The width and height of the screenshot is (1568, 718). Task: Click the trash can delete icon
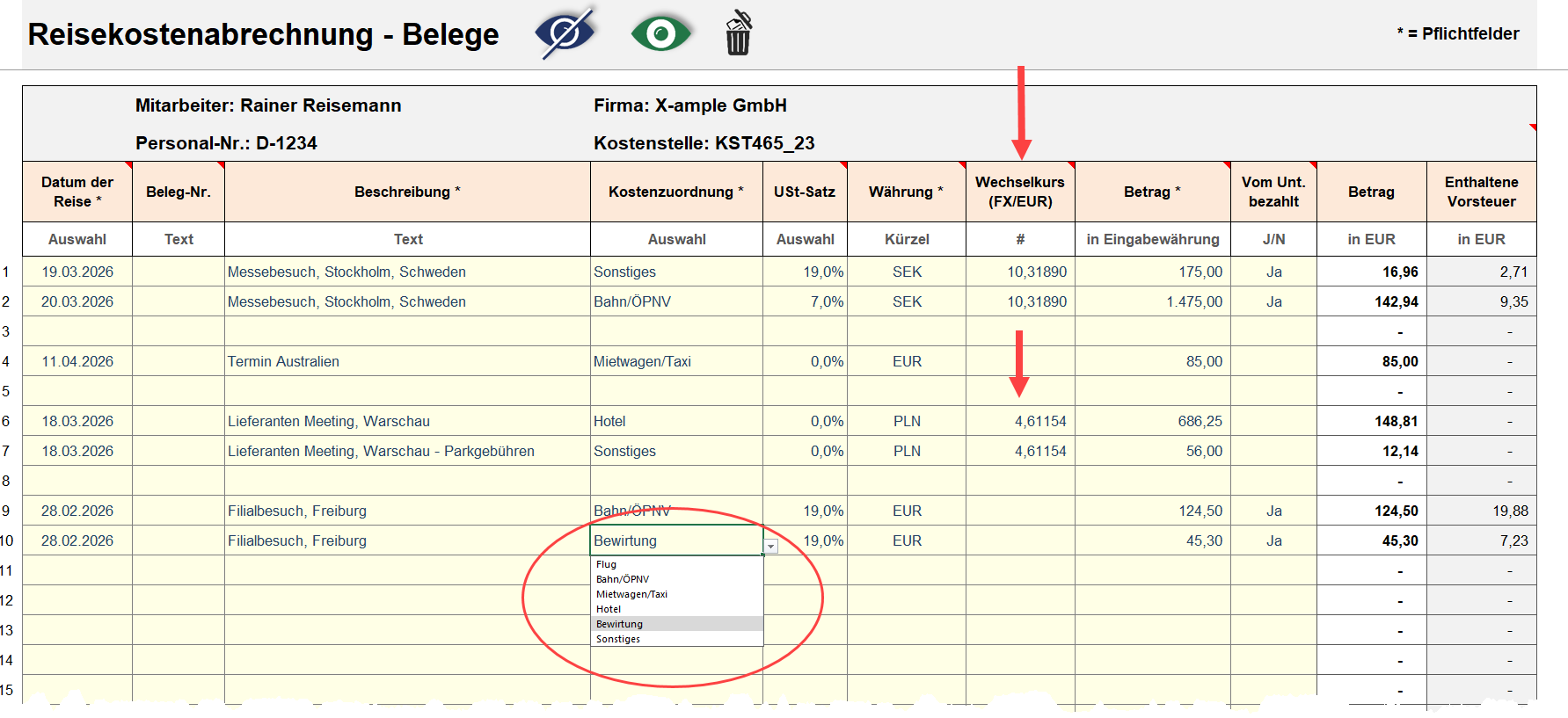tap(738, 33)
